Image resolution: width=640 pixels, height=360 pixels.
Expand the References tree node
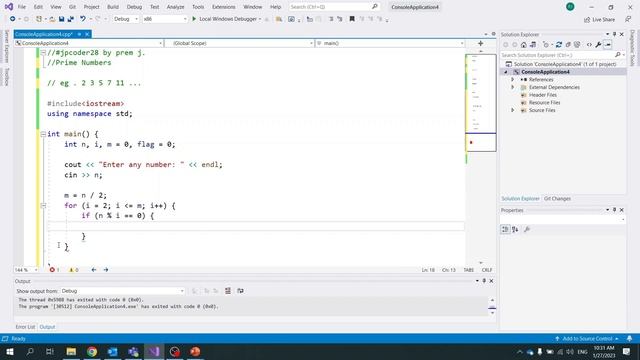(x=513, y=80)
